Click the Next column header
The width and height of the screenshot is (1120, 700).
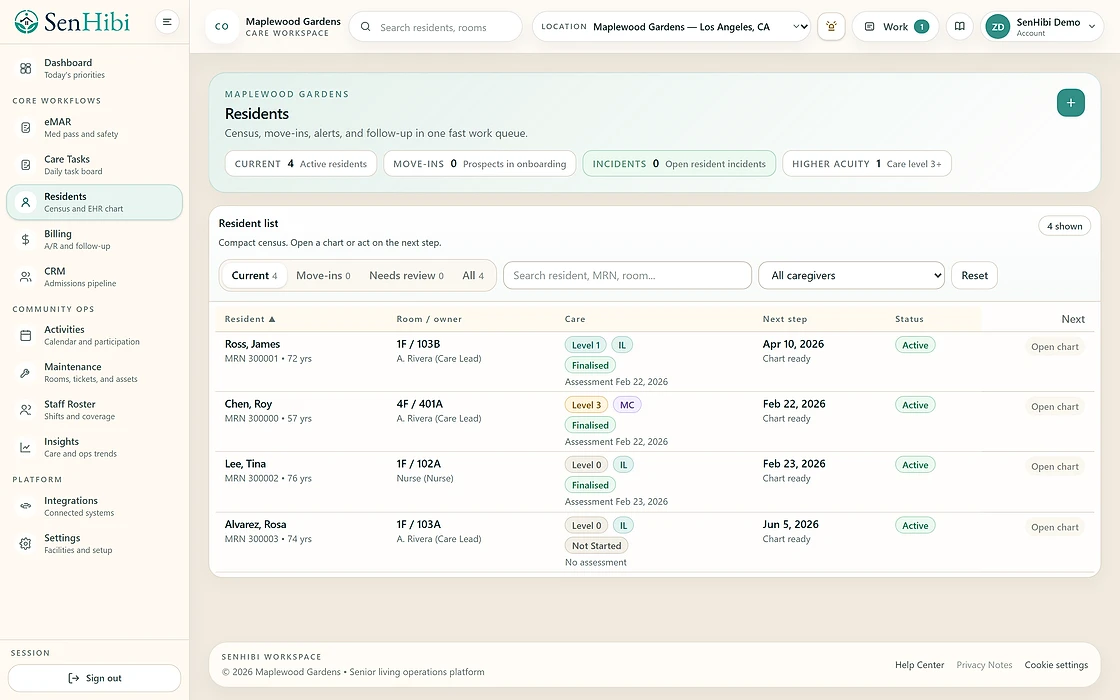pyautogui.click(x=1073, y=319)
